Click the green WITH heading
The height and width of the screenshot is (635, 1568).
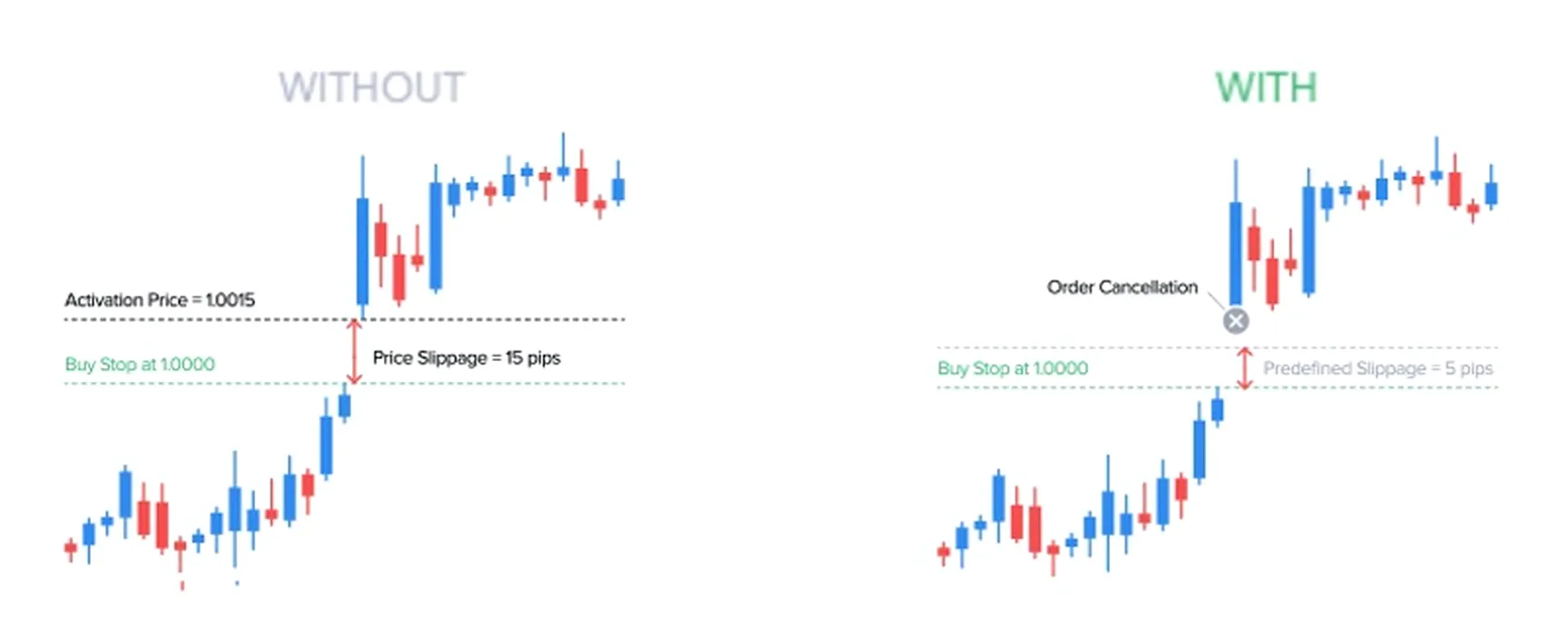(x=1266, y=88)
